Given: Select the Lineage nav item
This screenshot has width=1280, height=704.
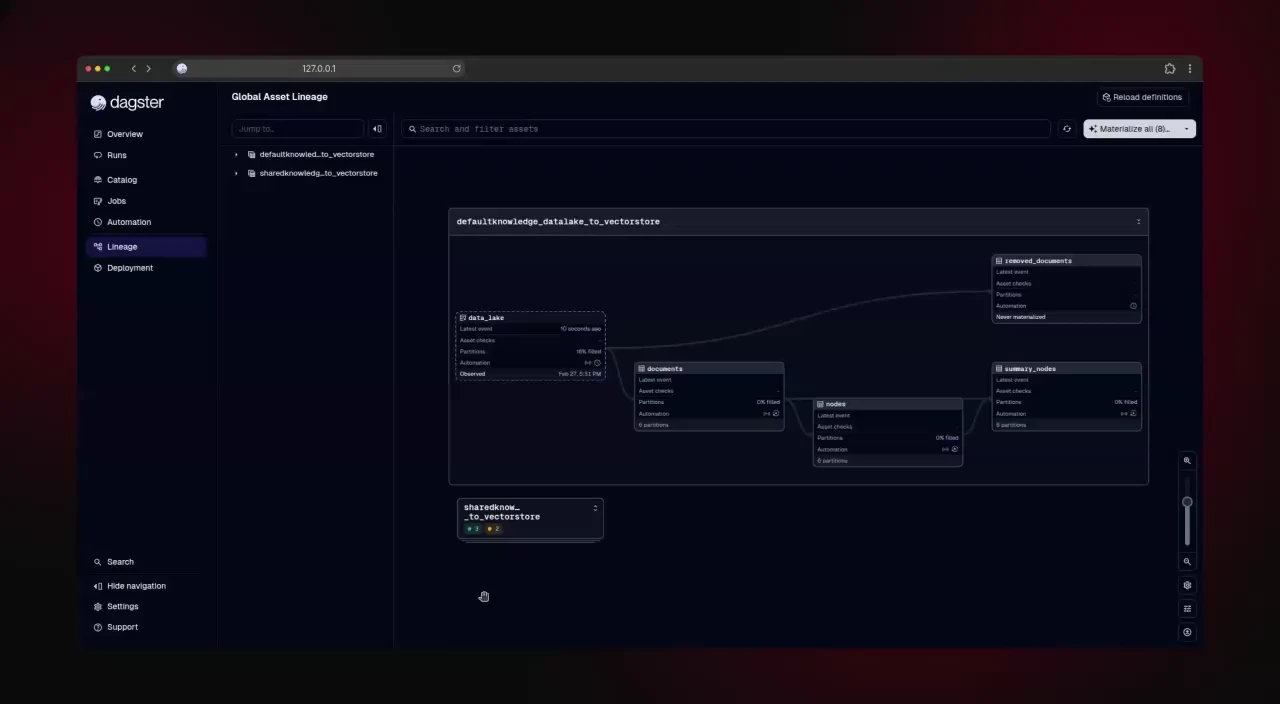Looking at the screenshot, I should 146,247.
